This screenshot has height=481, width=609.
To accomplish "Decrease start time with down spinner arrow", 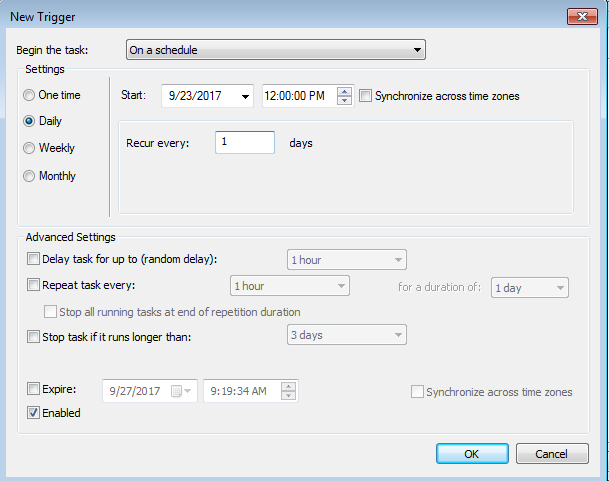I will [344, 100].
